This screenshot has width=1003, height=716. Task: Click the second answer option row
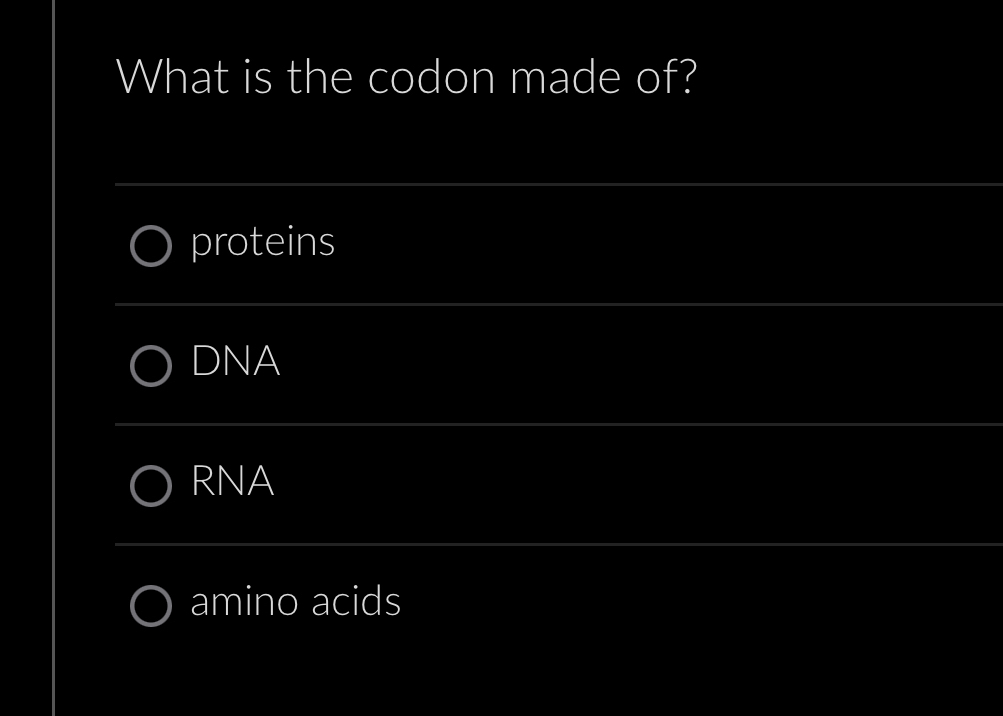500,365
